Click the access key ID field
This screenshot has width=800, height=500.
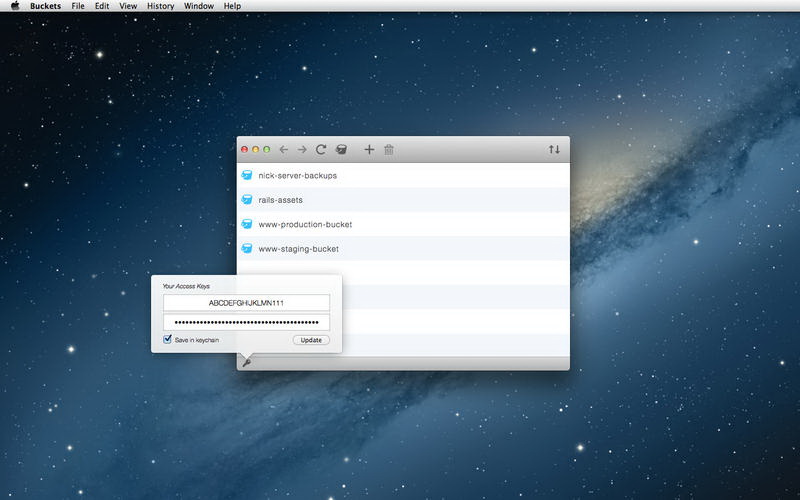[246, 303]
